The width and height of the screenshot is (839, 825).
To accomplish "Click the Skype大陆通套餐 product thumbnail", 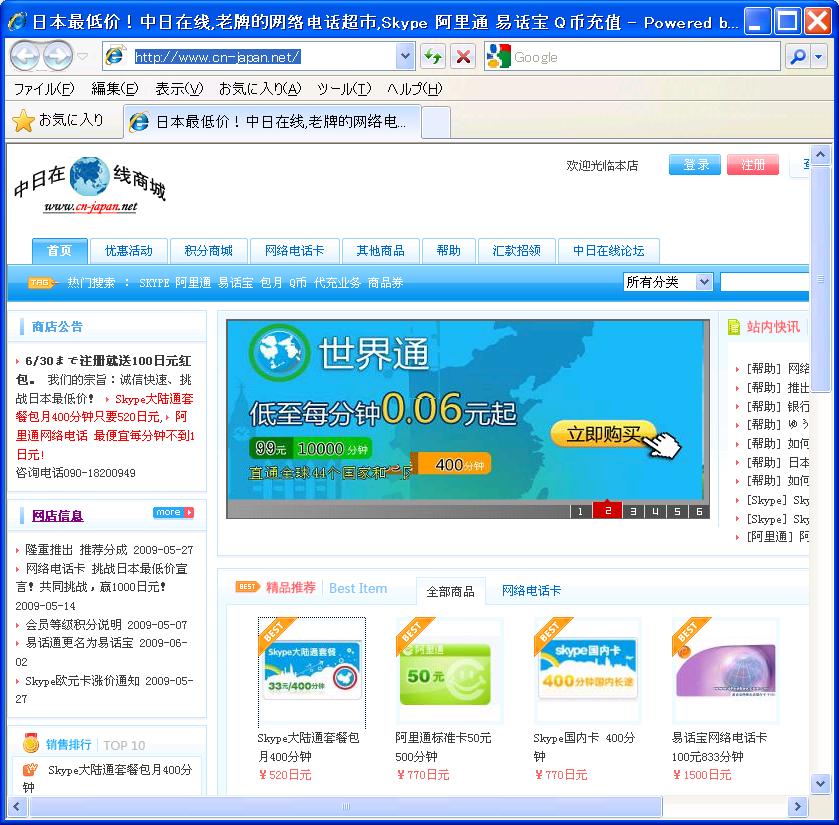I will (312, 671).
